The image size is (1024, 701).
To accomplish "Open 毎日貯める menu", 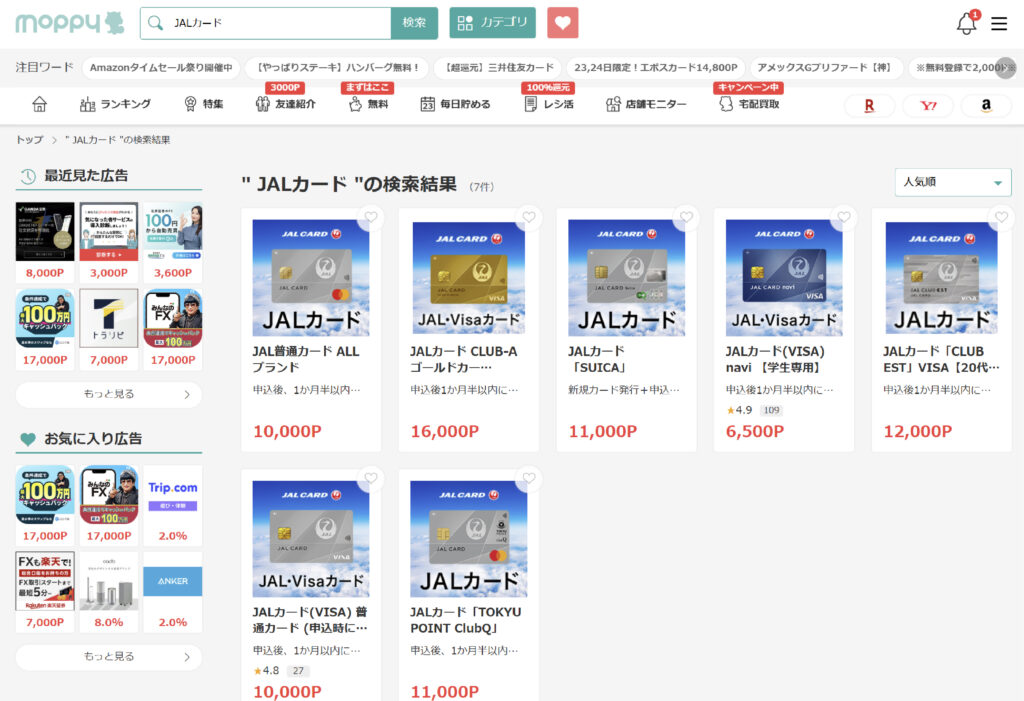I will [455, 104].
